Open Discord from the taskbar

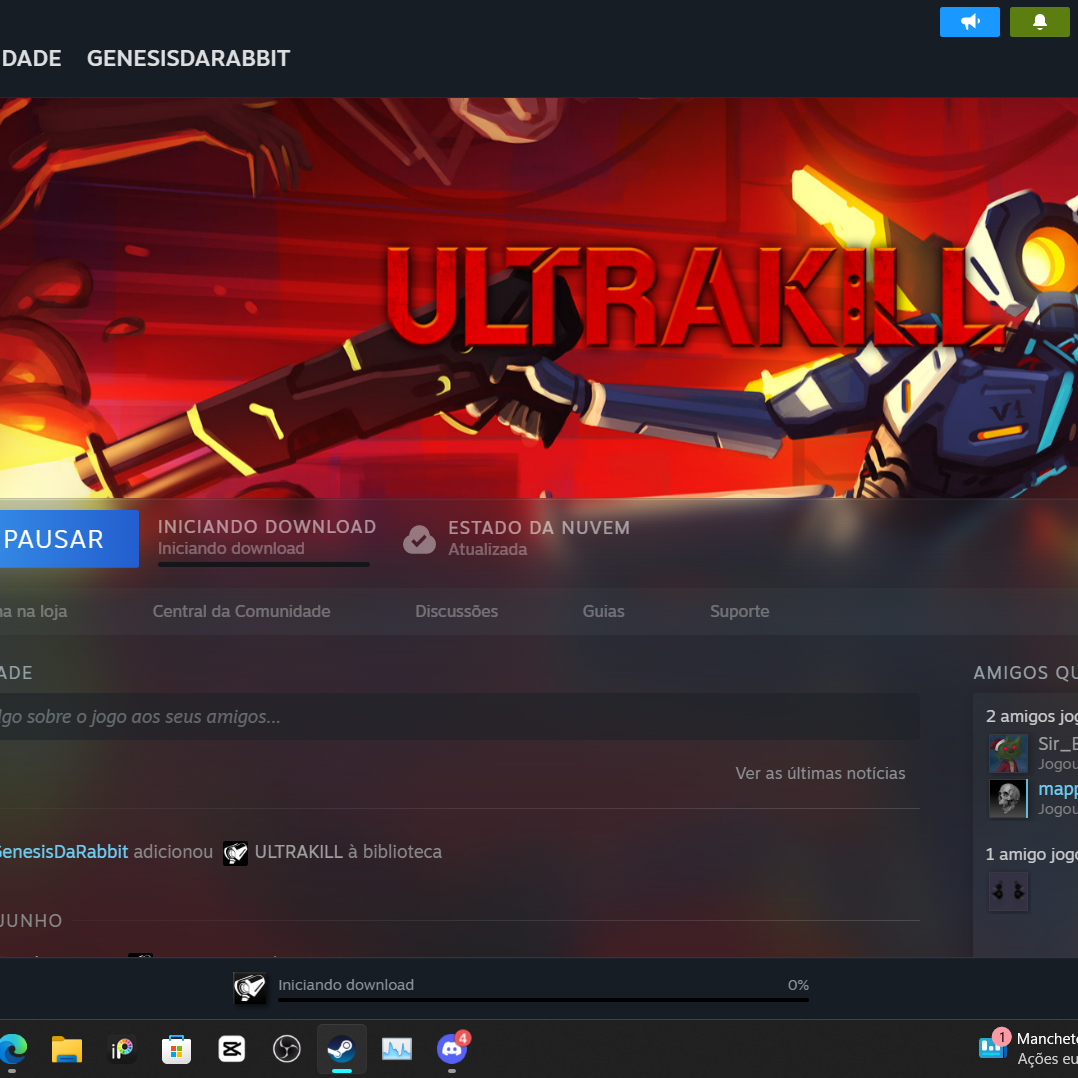click(452, 1048)
